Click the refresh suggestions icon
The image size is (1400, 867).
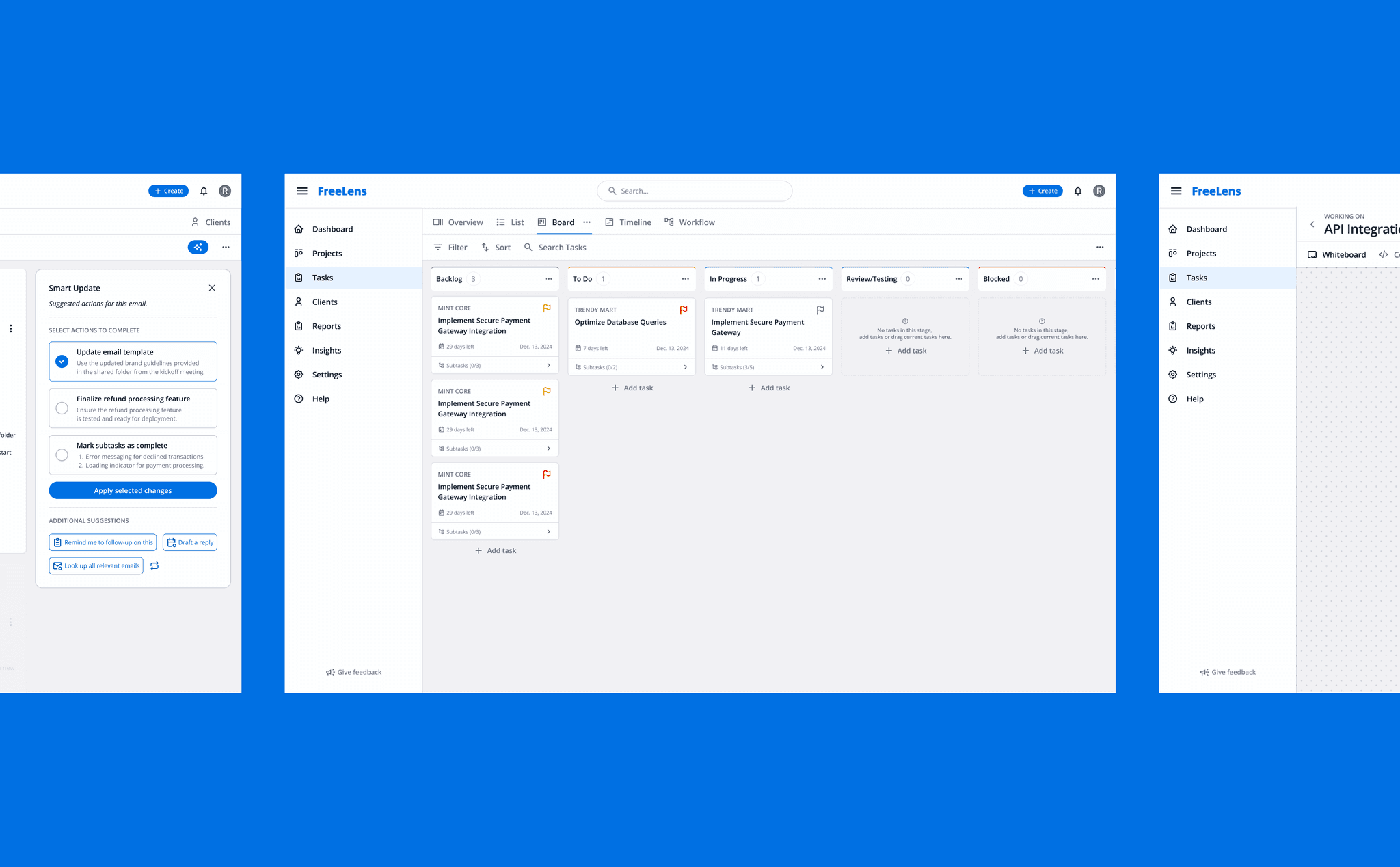tap(154, 565)
